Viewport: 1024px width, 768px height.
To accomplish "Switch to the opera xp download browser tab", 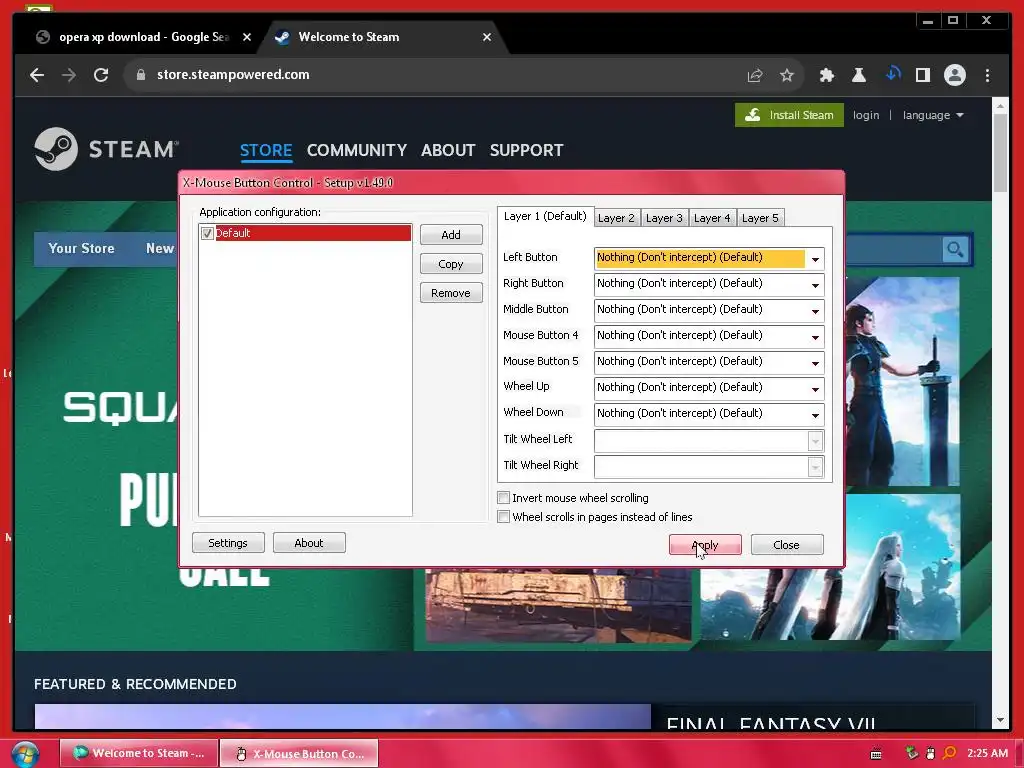I will click(144, 37).
